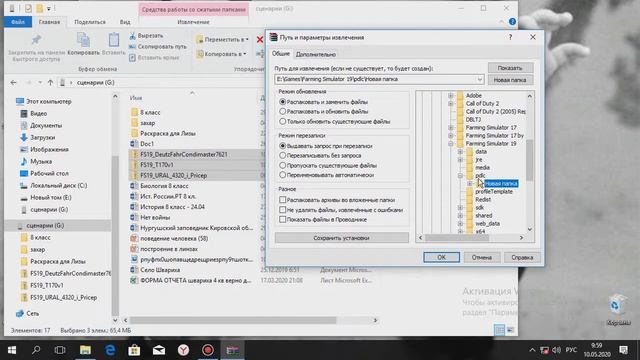This screenshot has height=360, width=640.
Task: Open File Explorer from taskbar
Action: point(85,350)
